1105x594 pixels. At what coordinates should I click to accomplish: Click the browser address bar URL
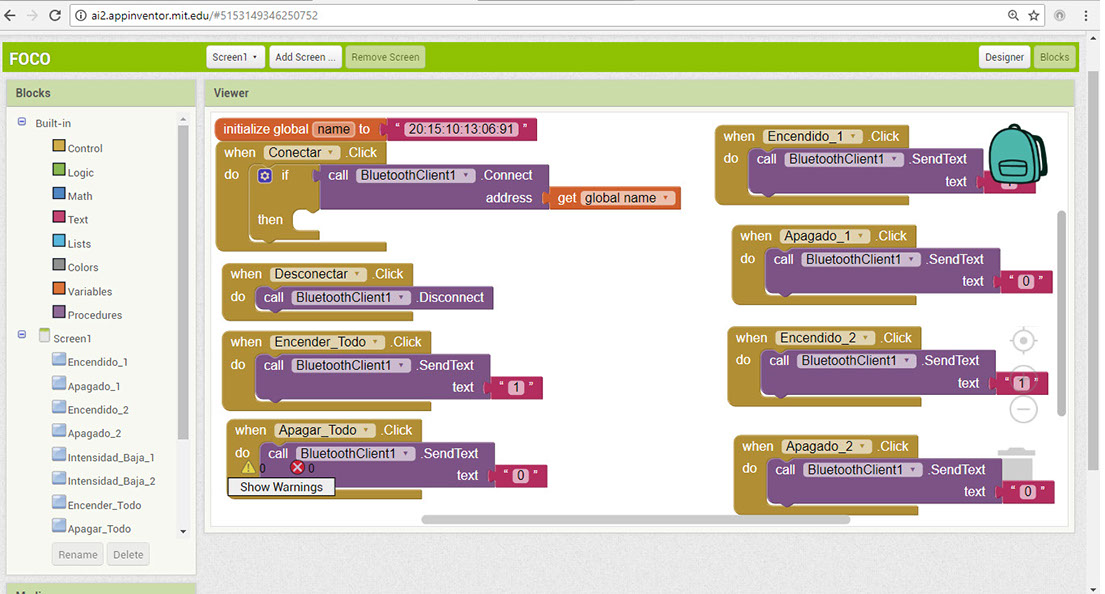pos(204,15)
